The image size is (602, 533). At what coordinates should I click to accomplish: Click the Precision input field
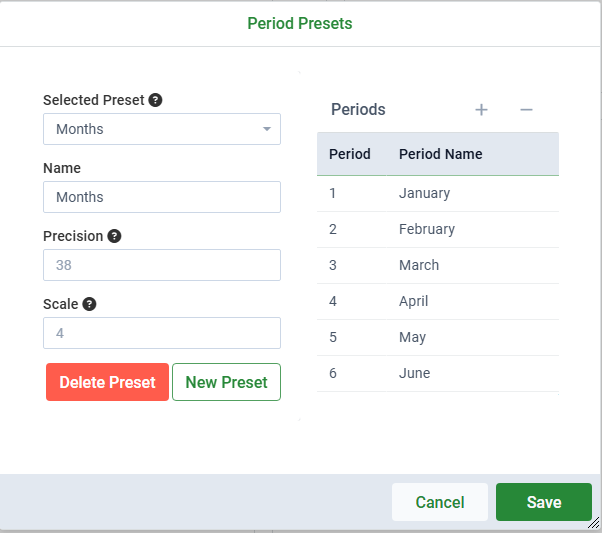coord(162,265)
